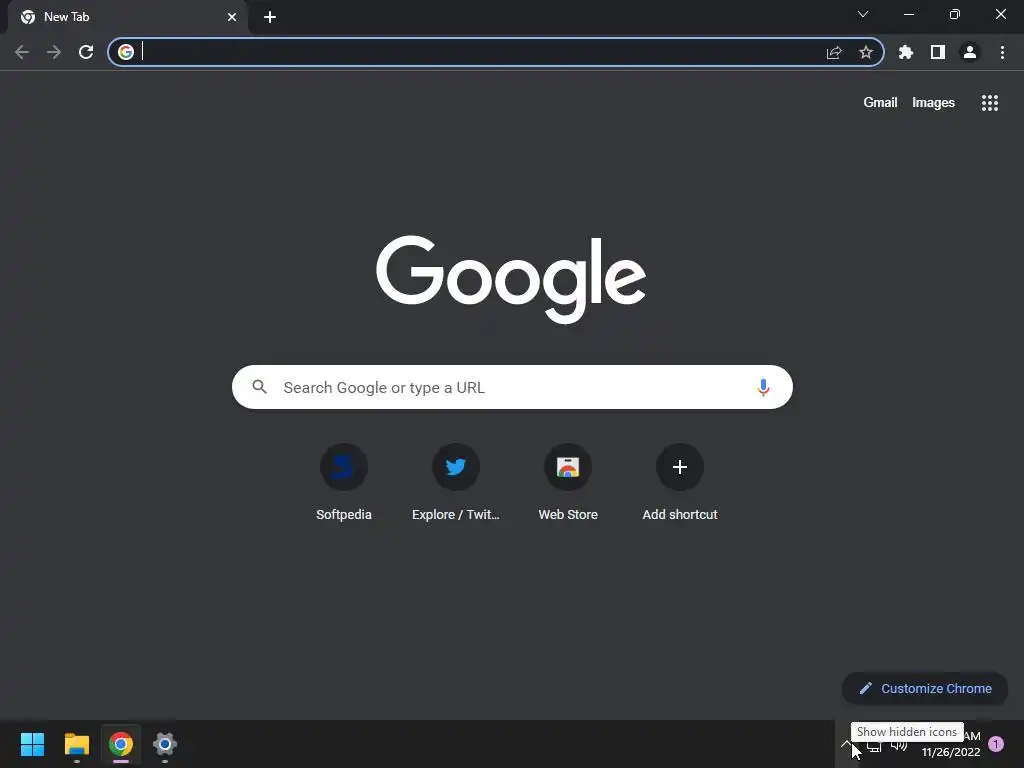Screen dimensions: 1024x768
Task: Open the volume tray icon
Action: tap(899, 745)
